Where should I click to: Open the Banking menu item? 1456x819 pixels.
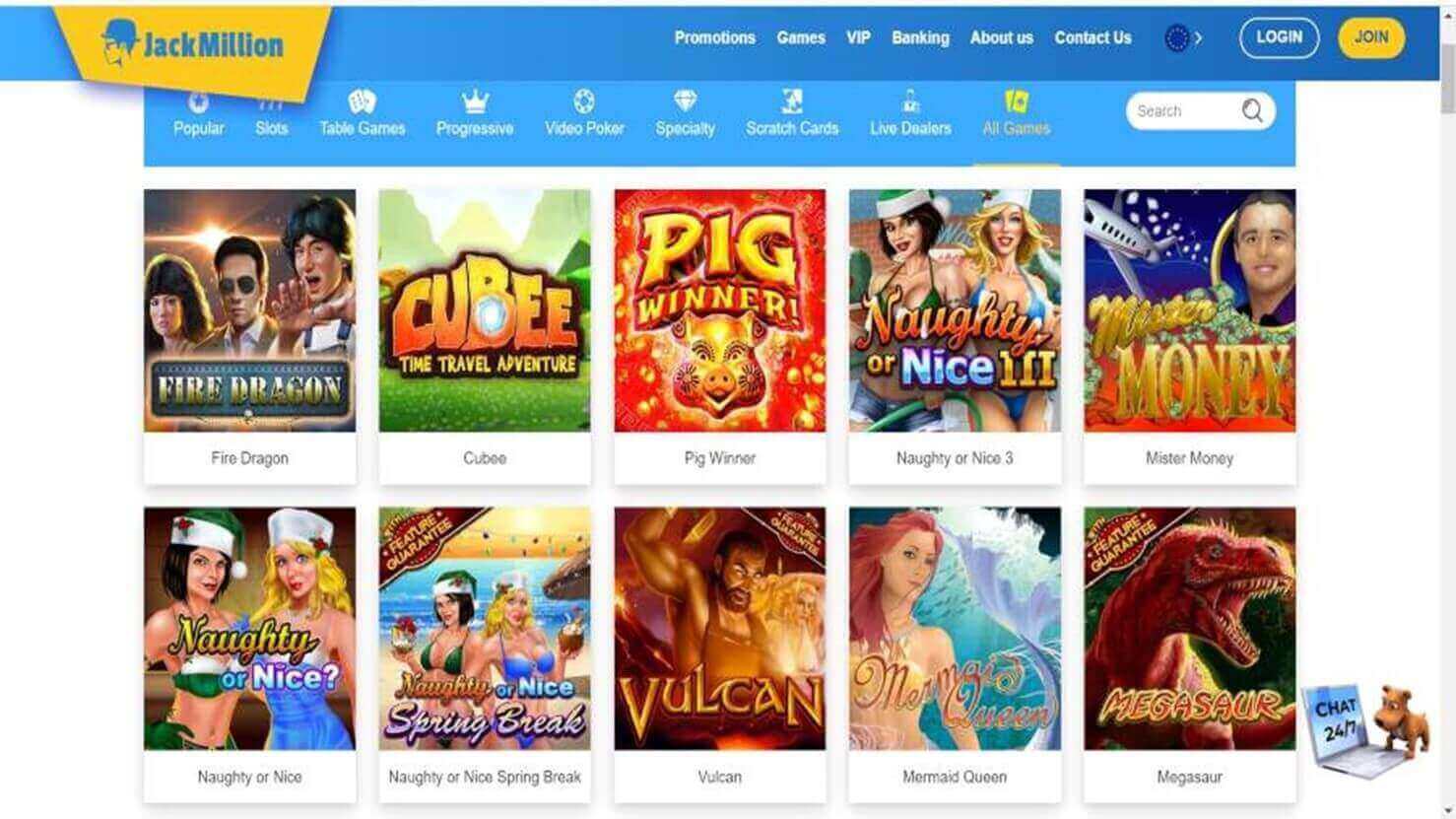[x=920, y=37]
